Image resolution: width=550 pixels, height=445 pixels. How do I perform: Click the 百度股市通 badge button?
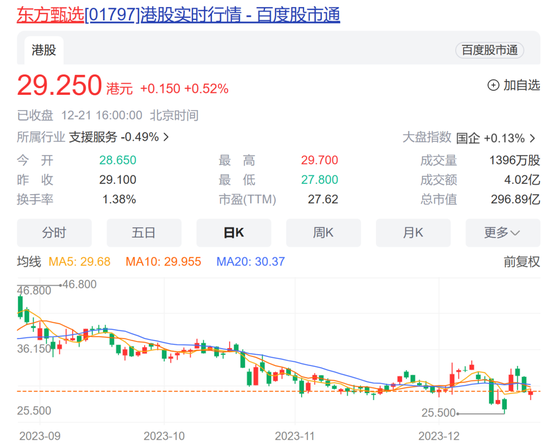coord(489,50)
